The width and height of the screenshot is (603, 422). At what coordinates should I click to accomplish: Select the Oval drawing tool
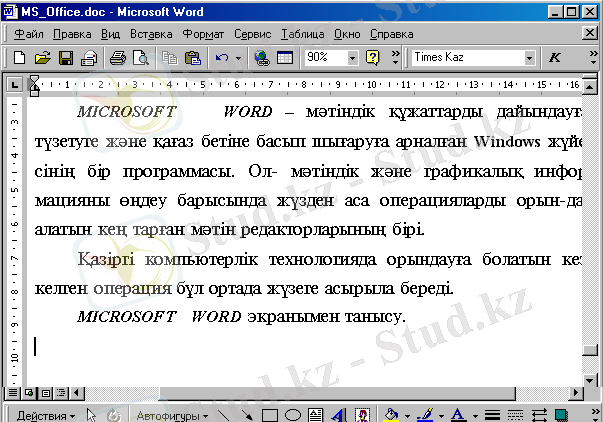[x=293, y=414]
